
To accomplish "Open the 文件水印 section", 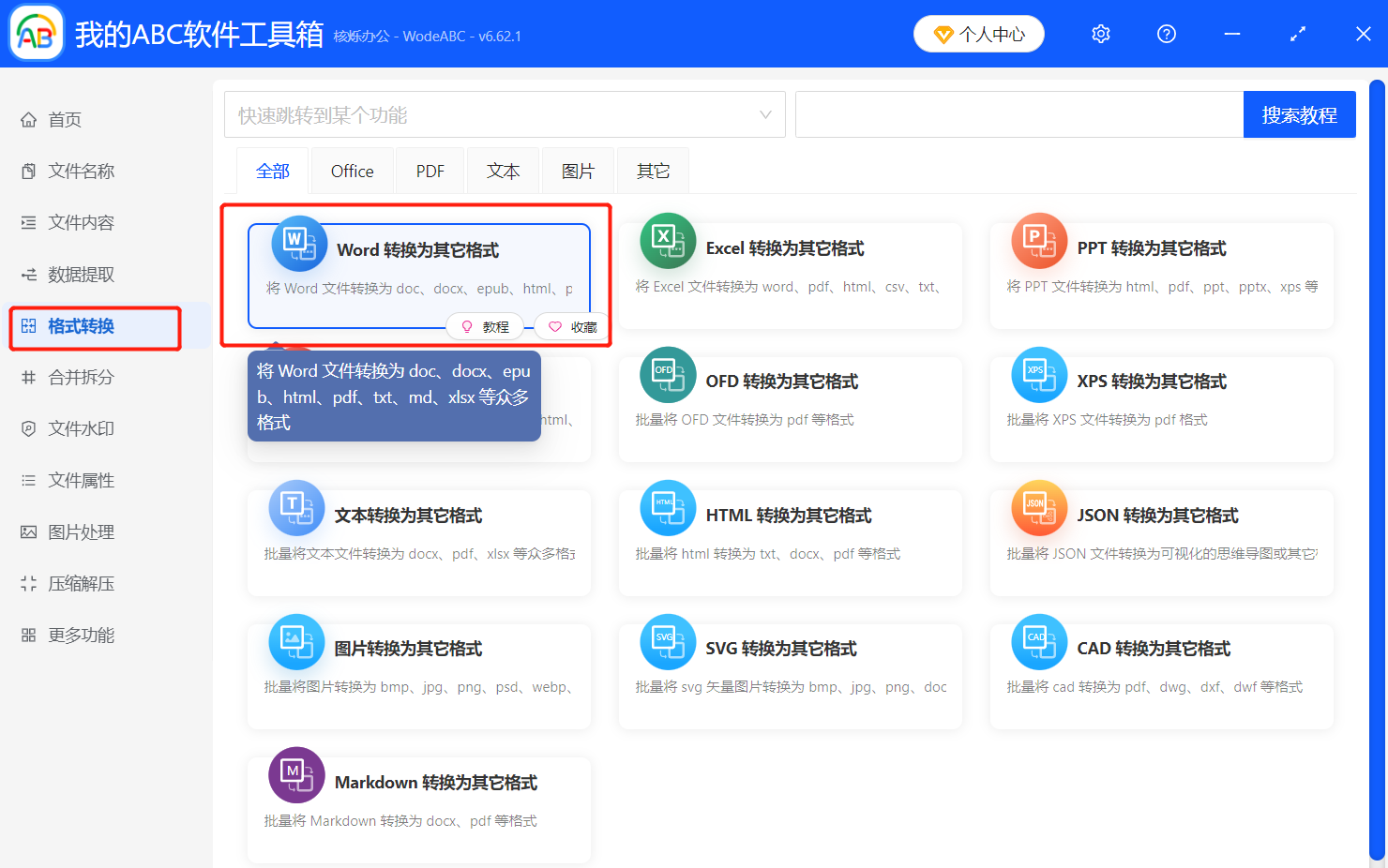I will pyautogui.click(x=80, y=428).
